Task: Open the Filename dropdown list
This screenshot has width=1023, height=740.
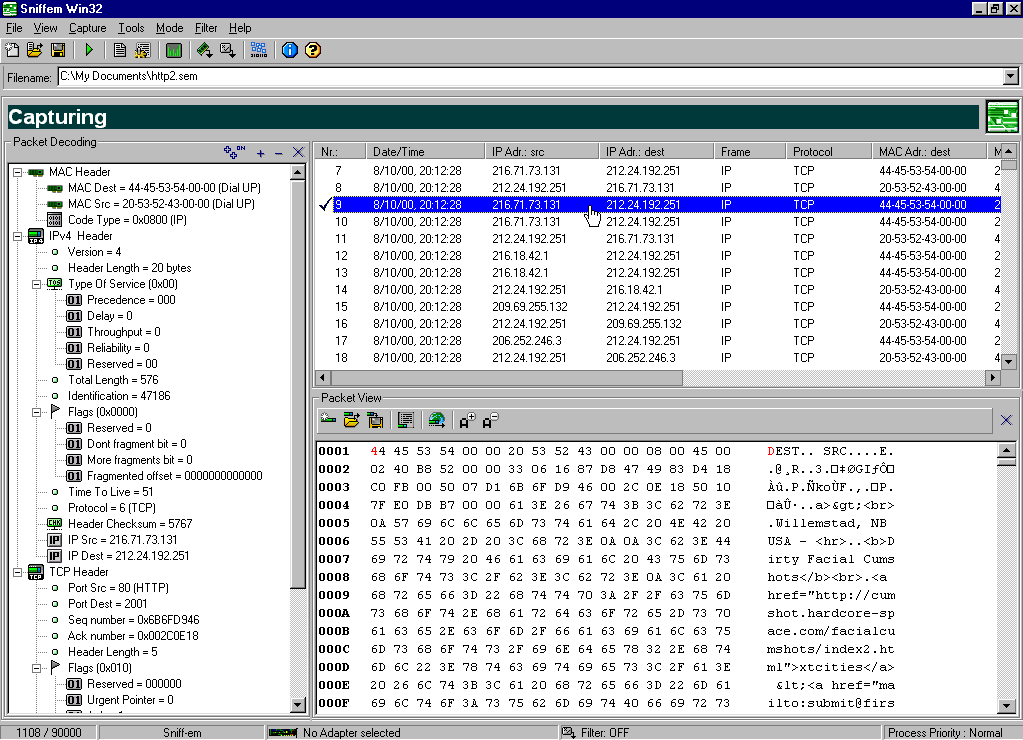Action: coord(1009,77)
